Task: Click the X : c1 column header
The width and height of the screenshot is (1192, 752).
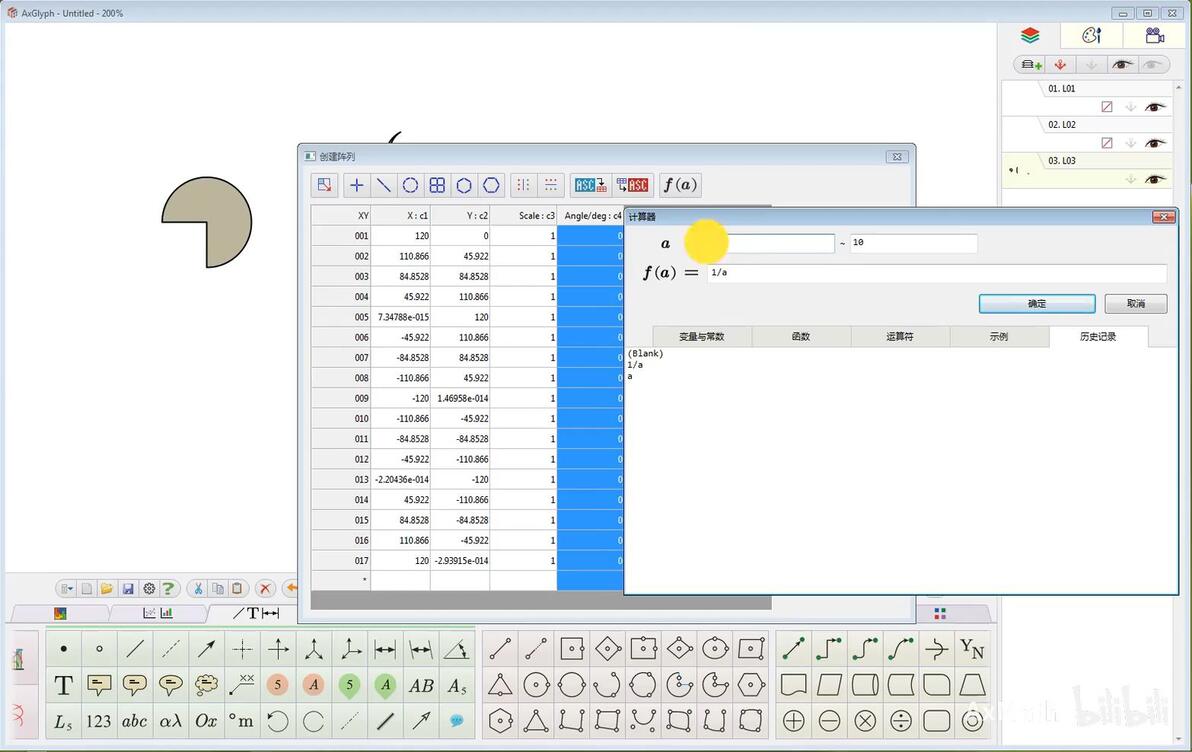Action: pos(401,216)
